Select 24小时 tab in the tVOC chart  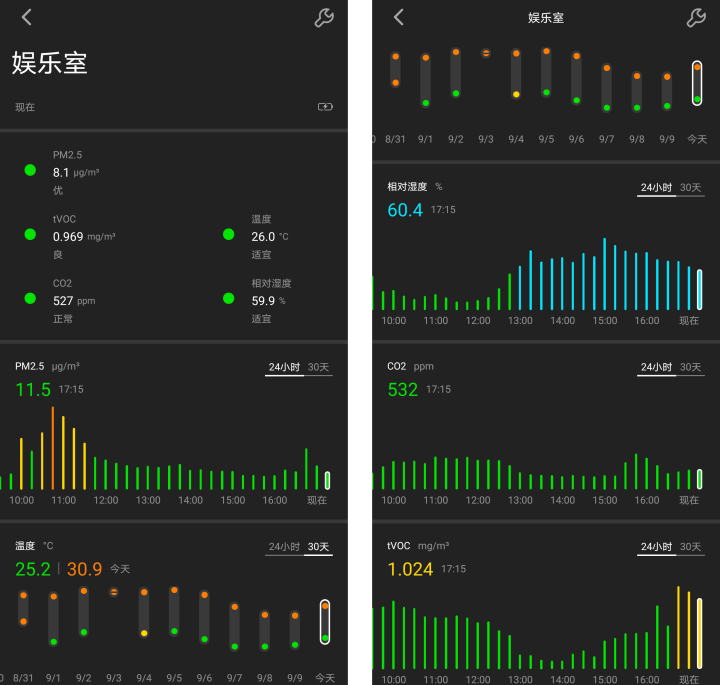tap(656, 547)
